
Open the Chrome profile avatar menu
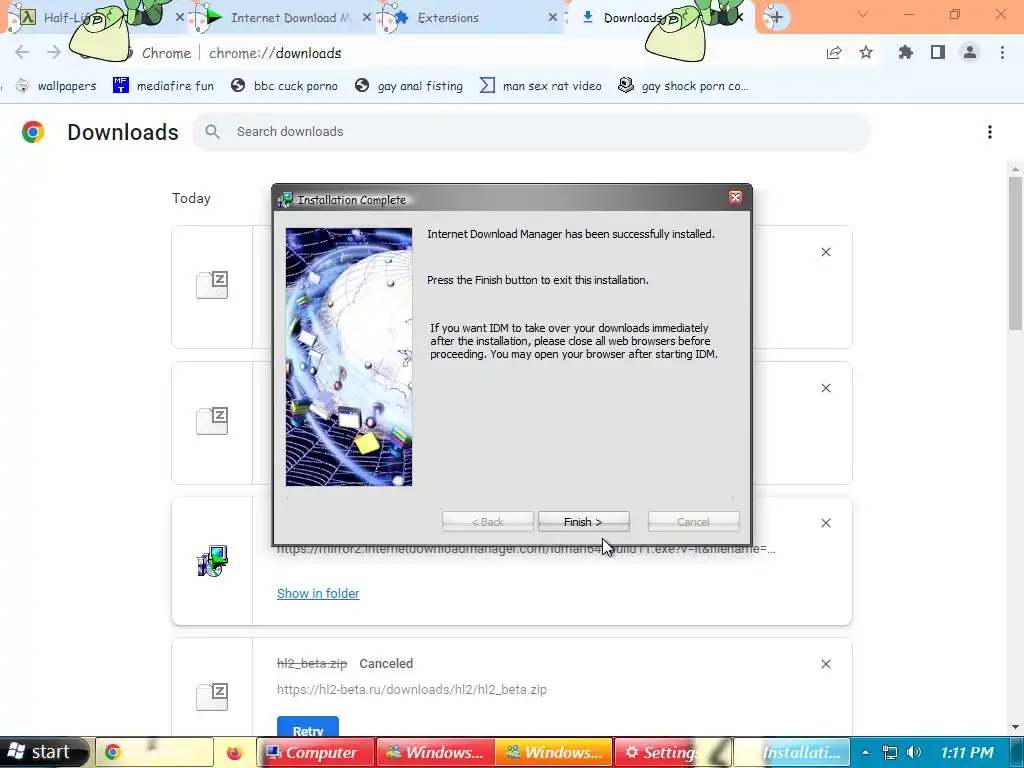(x=970, y=53)
